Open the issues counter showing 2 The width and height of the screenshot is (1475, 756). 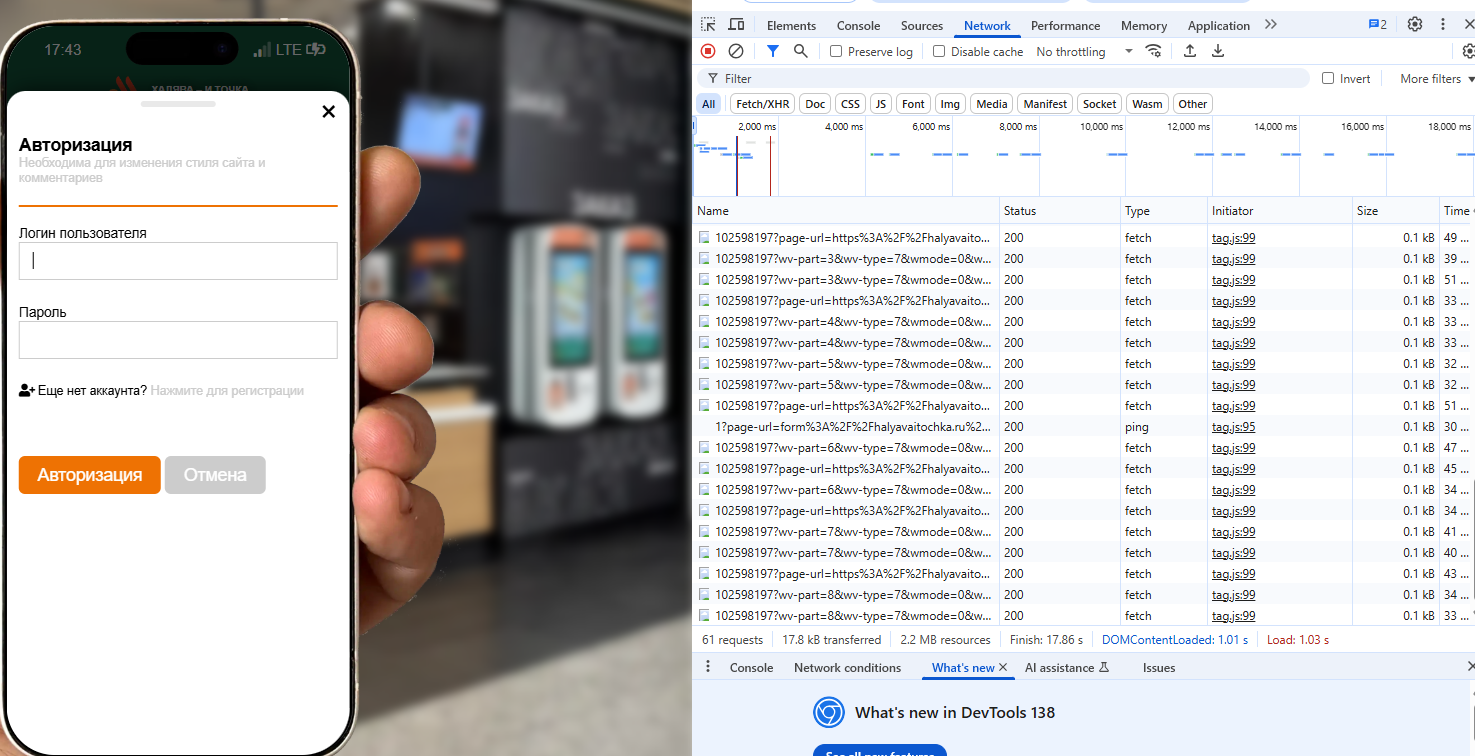(1378, 25)
